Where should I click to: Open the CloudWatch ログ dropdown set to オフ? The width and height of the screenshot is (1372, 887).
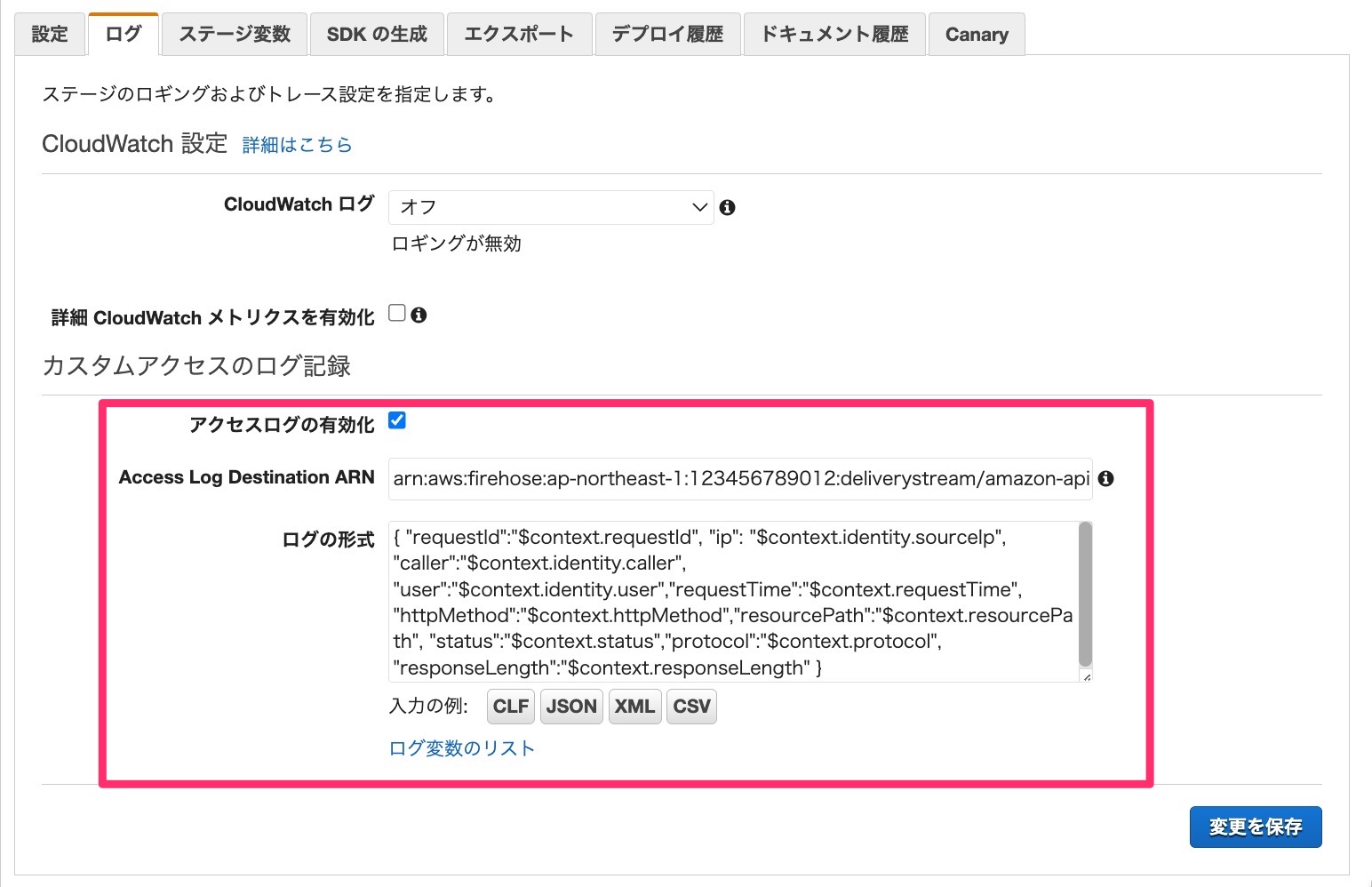pyautogui.click(x=550, y=206)
